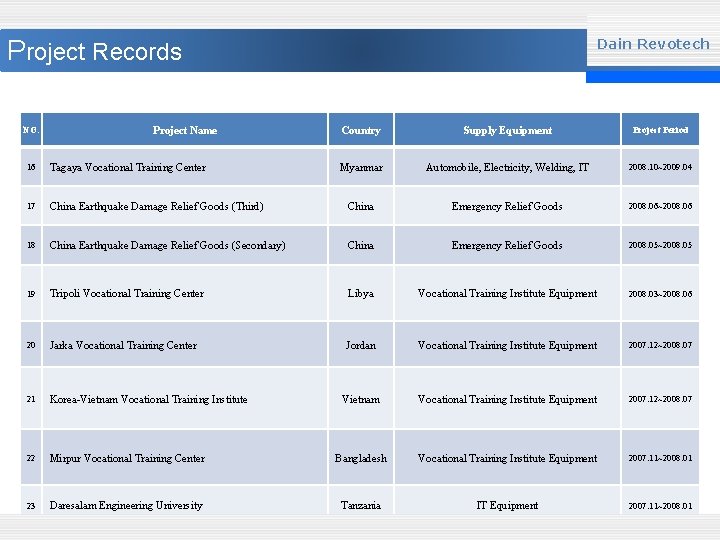
Task: Click row number 19
Action: [31, 294]
